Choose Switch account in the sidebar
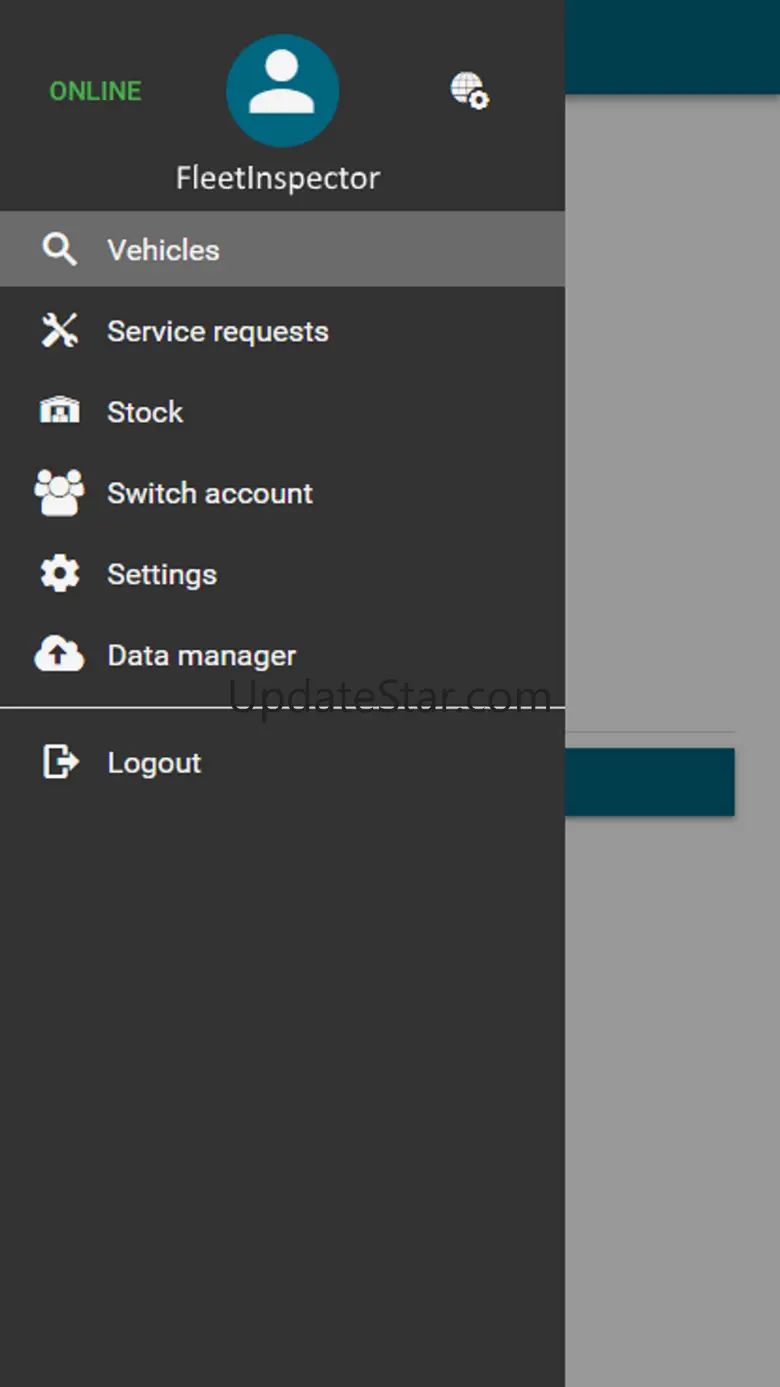Image resolution: width=780 pixels, height=1387 pixels. pos(282,492)
